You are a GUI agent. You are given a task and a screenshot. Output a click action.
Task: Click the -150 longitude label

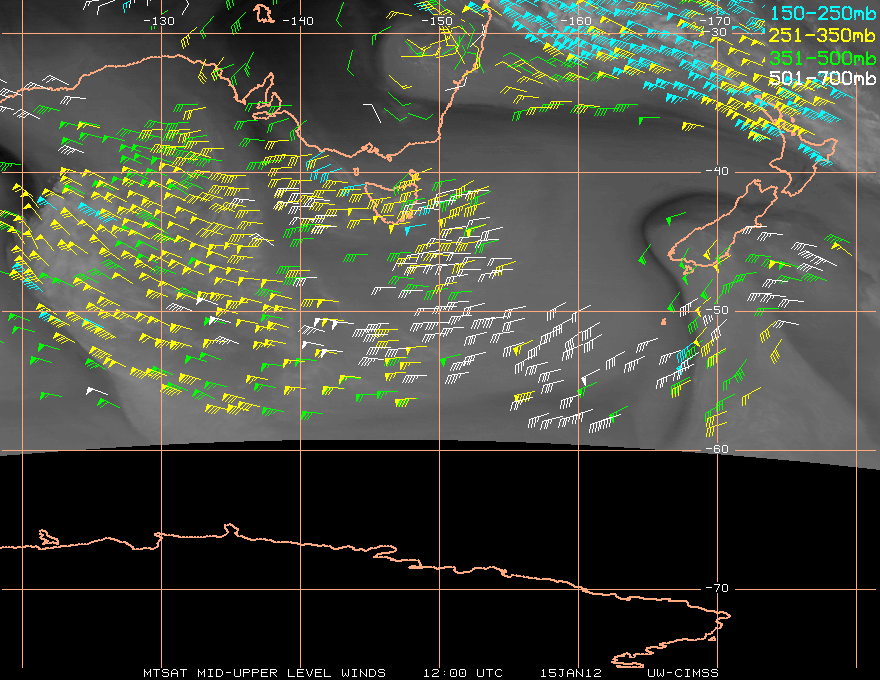tap(437, 21)
